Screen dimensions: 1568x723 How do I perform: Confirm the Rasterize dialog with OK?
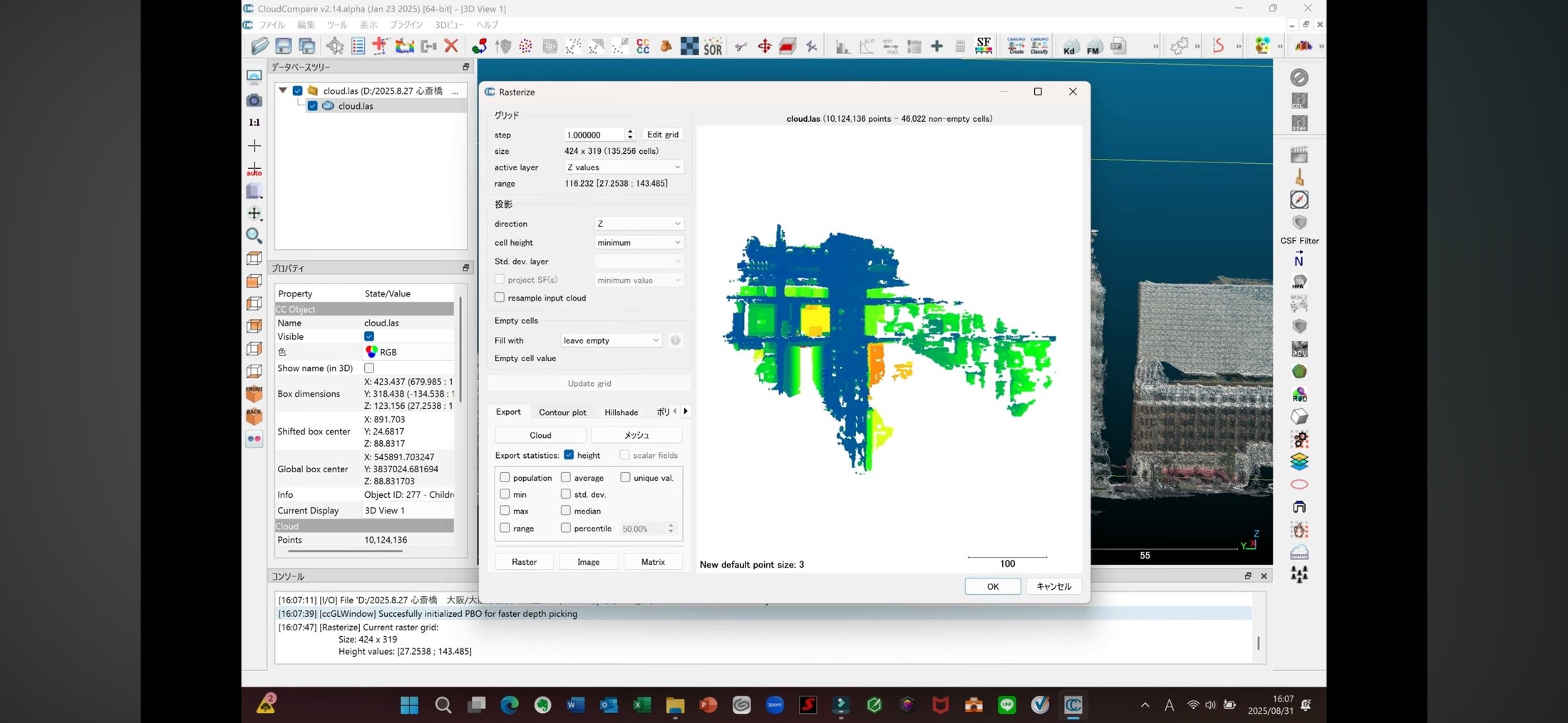click(x=993, y=586)
